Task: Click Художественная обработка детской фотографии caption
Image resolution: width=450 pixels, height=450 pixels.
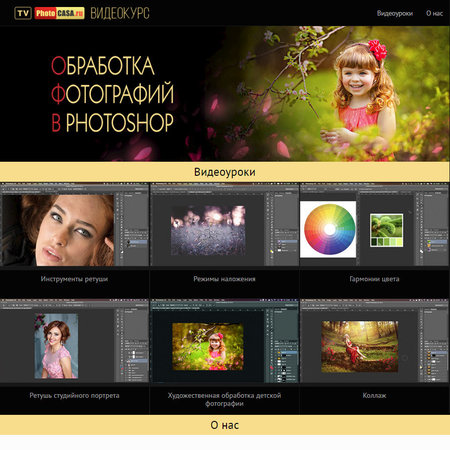Action: point(224,399)
